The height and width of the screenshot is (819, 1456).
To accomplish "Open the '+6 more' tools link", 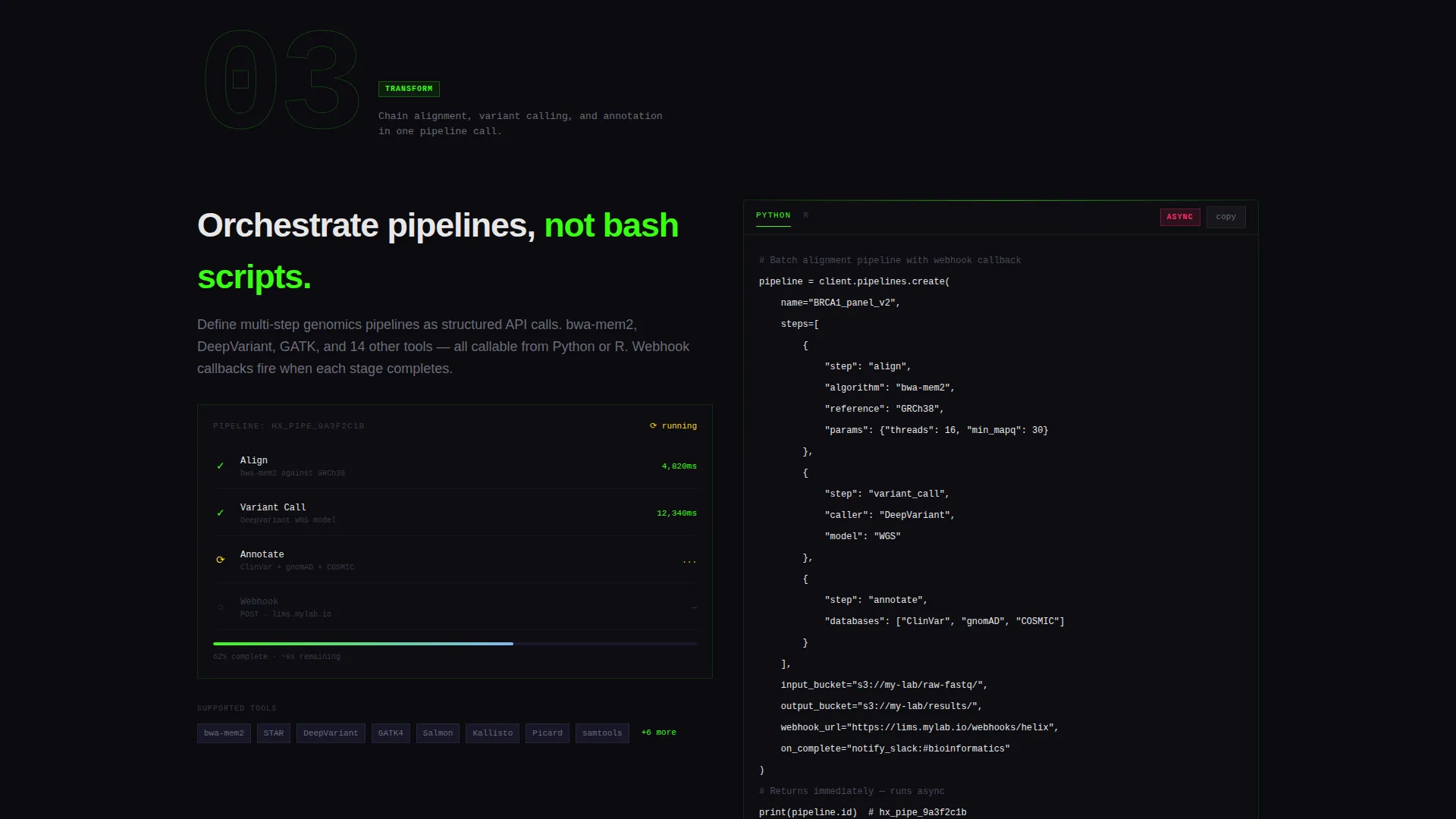I will tap(658, 733).
